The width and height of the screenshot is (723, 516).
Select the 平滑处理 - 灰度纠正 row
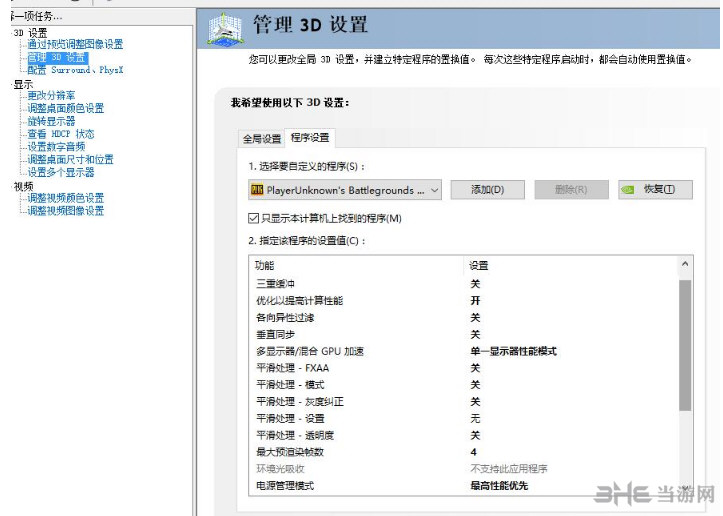(x=464, y=402)
